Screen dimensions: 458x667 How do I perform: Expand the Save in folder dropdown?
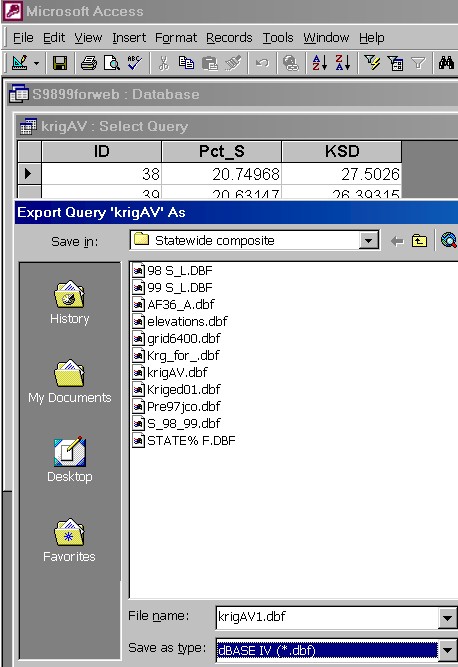368,241
